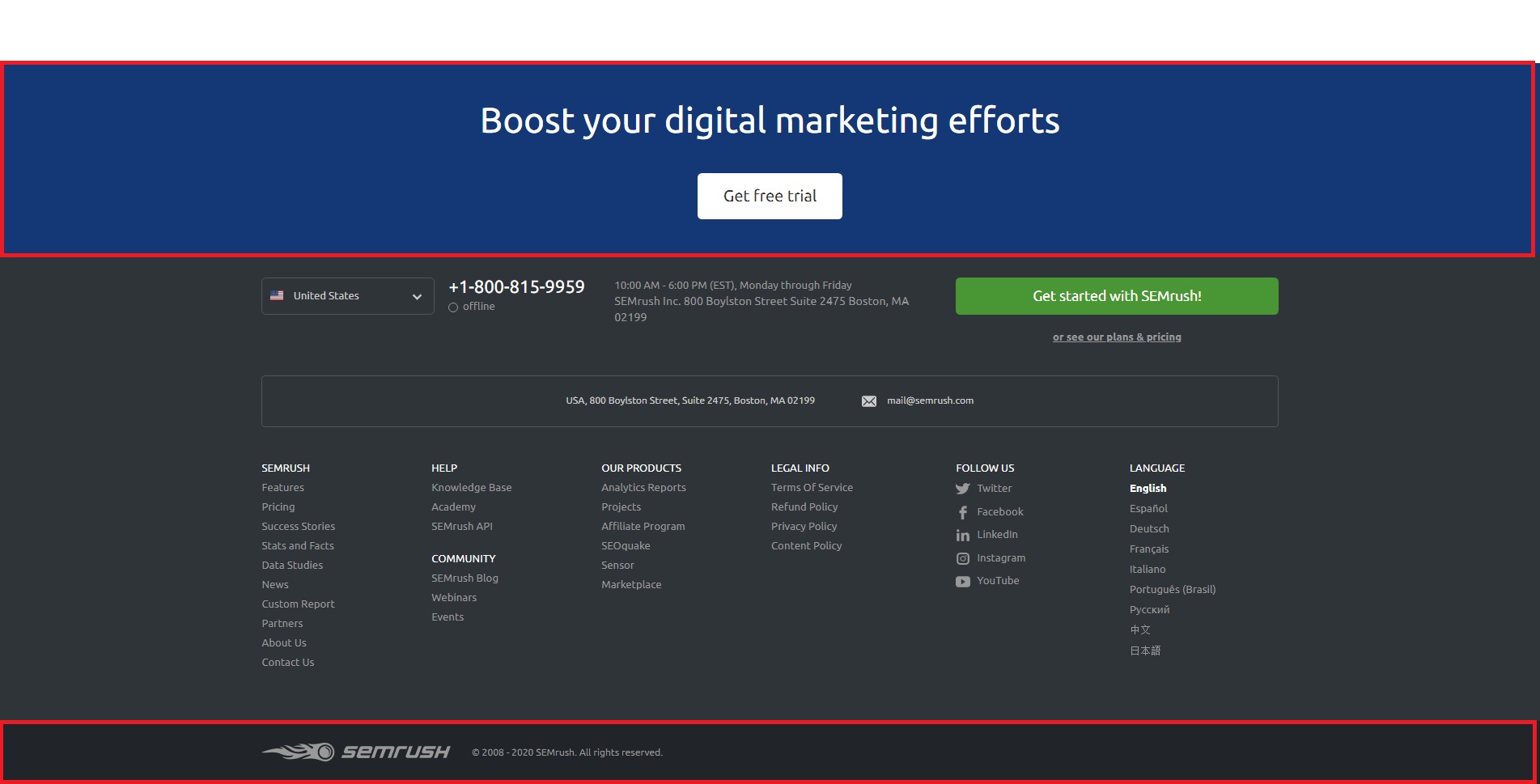The image size is (1540, 784).
Task: Click Get started with SEMrush! button
Action: [x=1117, y=296]
